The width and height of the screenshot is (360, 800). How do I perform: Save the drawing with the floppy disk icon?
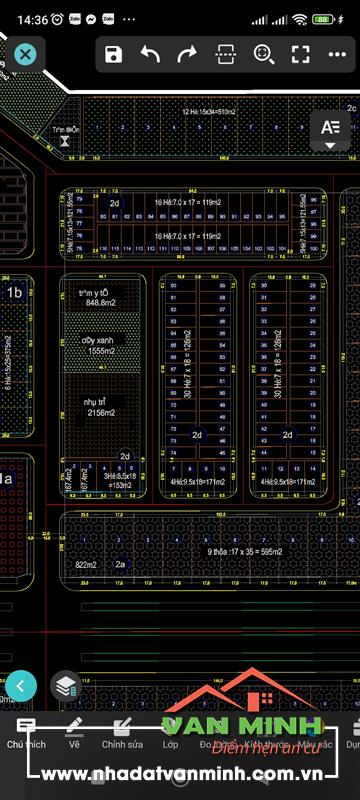[x=114, y=54]
